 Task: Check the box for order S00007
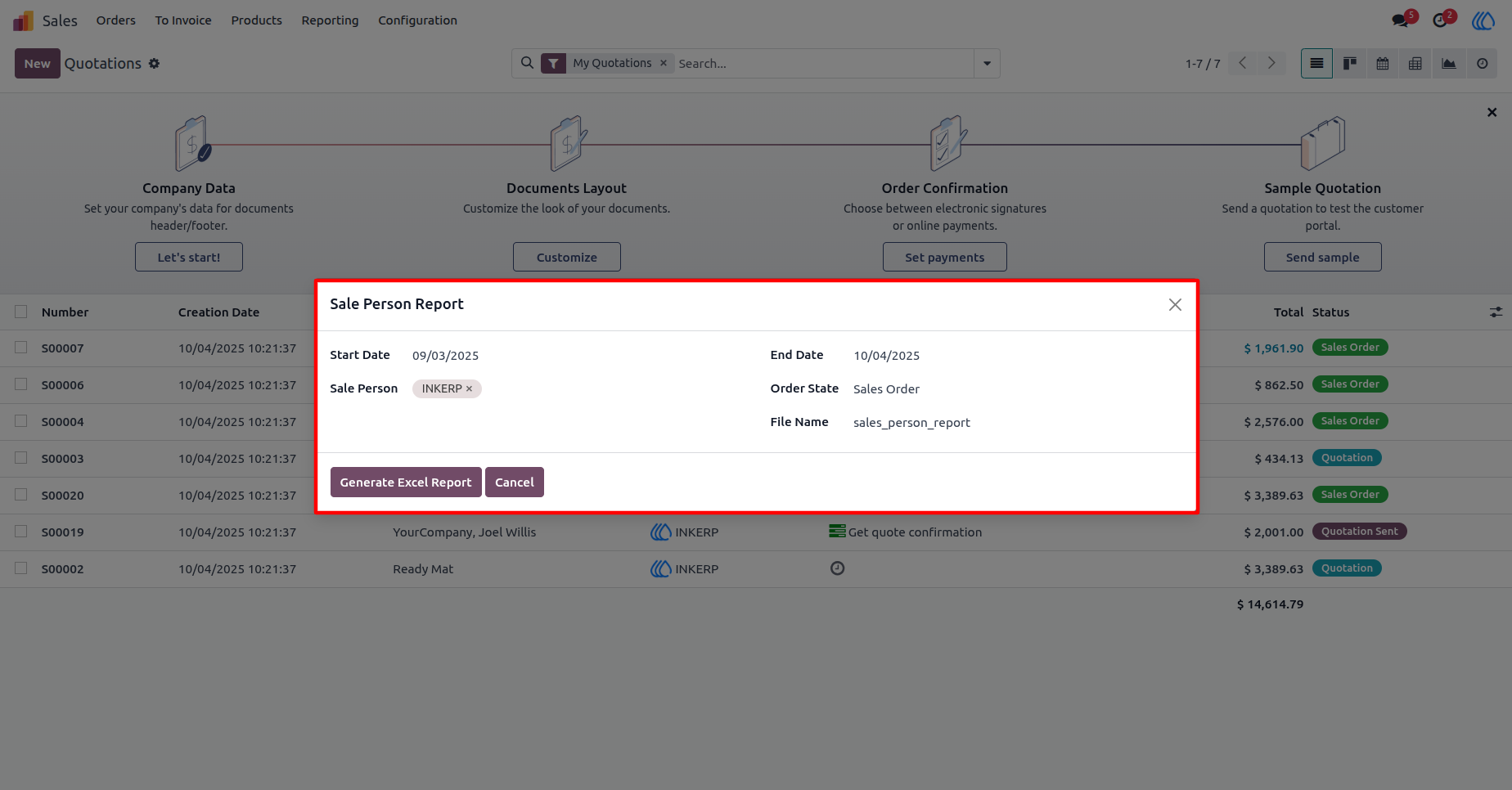click(21, 348)
